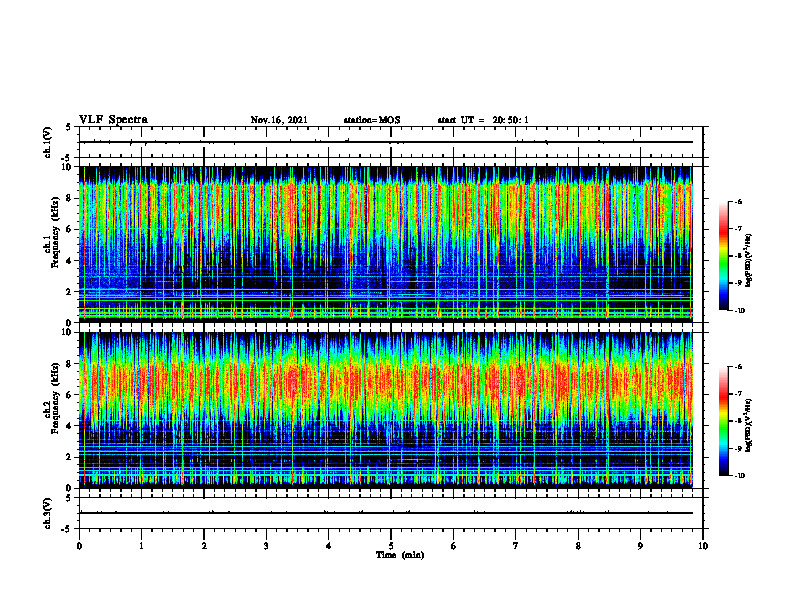Click time axis tick label "7"

click(x=516, y=546)
